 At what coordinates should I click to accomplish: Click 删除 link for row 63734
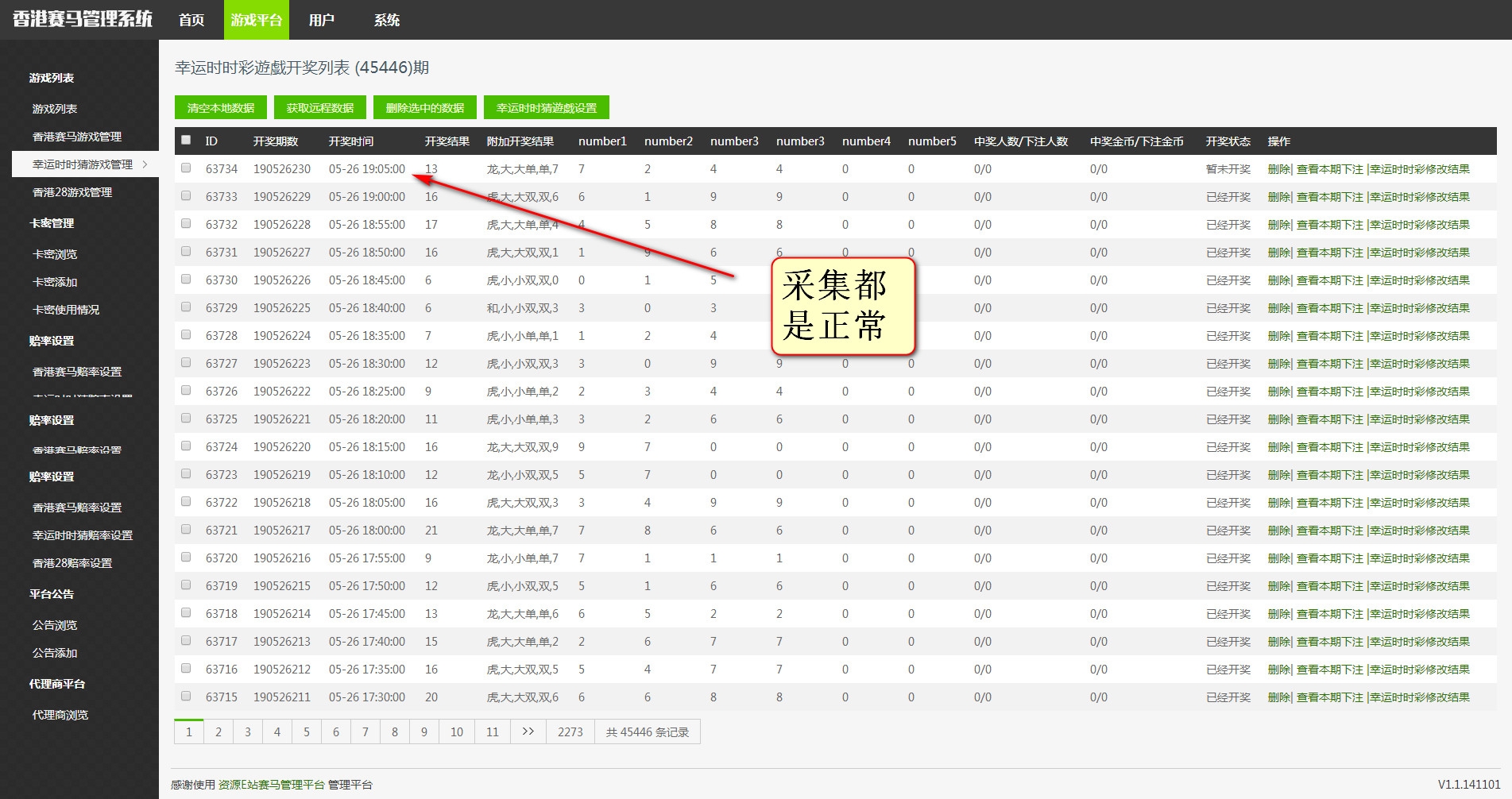coord(1278,169)
